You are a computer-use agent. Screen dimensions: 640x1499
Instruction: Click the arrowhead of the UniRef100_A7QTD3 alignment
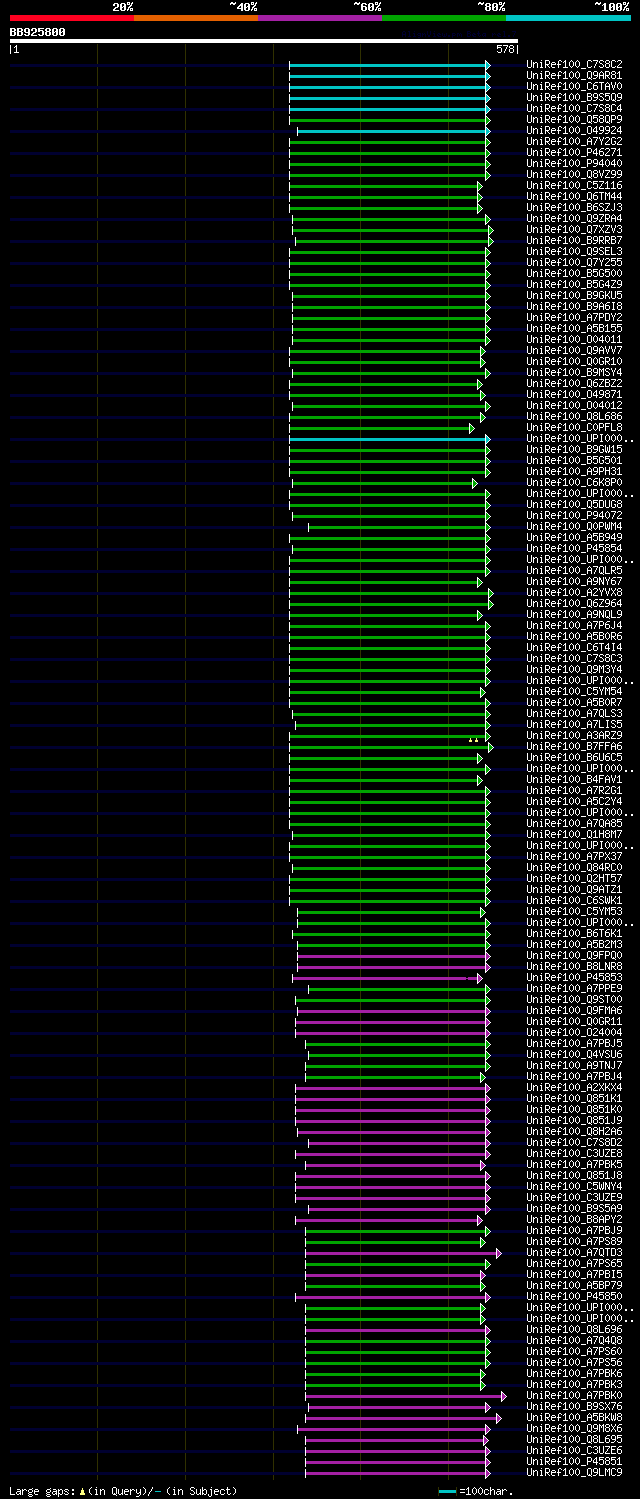(499, 1253)
